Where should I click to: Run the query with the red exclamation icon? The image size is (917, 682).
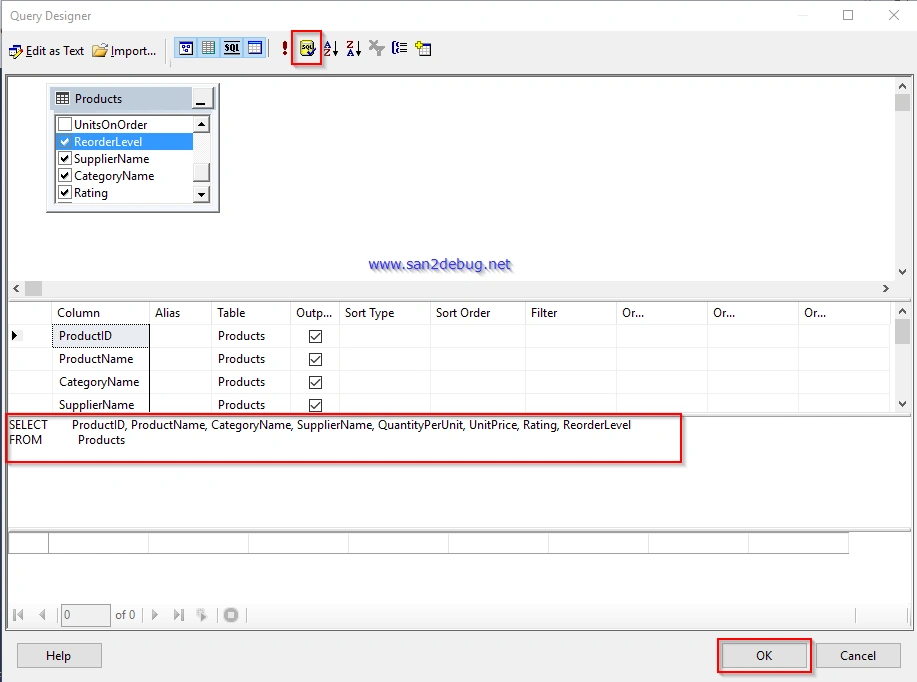pos(285,49)
